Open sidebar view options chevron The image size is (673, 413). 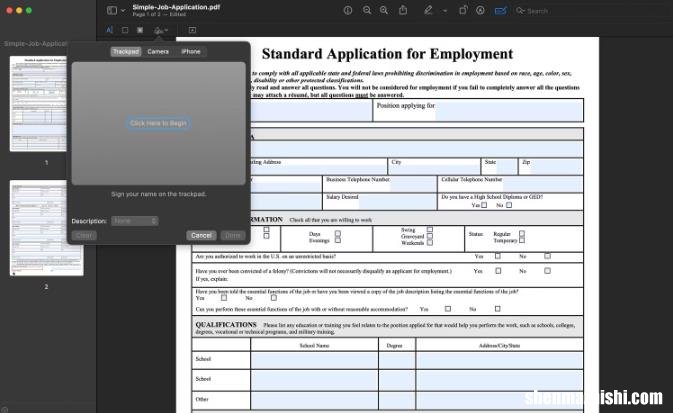pos(123,10)
